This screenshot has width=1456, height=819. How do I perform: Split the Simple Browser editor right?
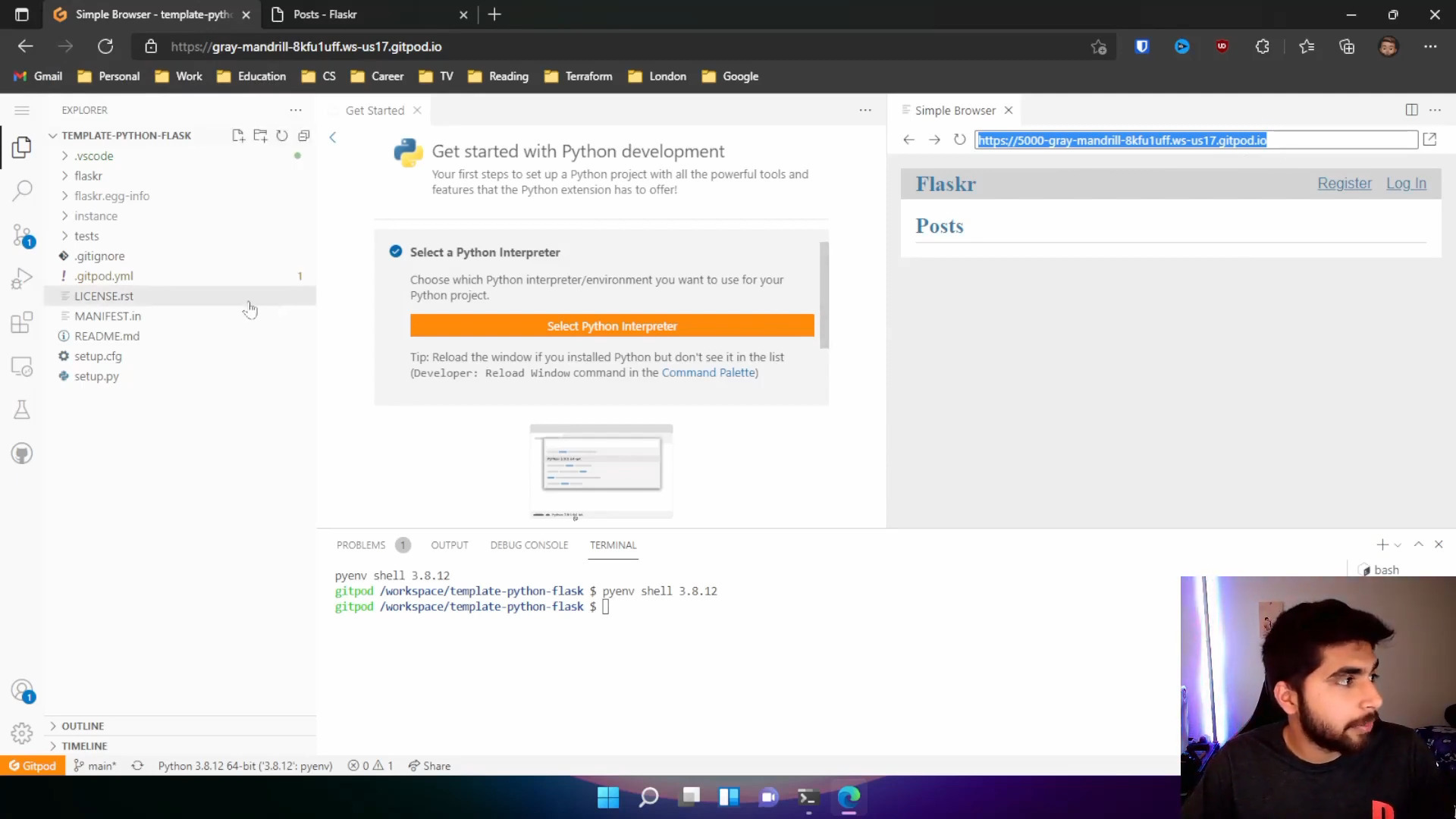(x=1411, y=110)
